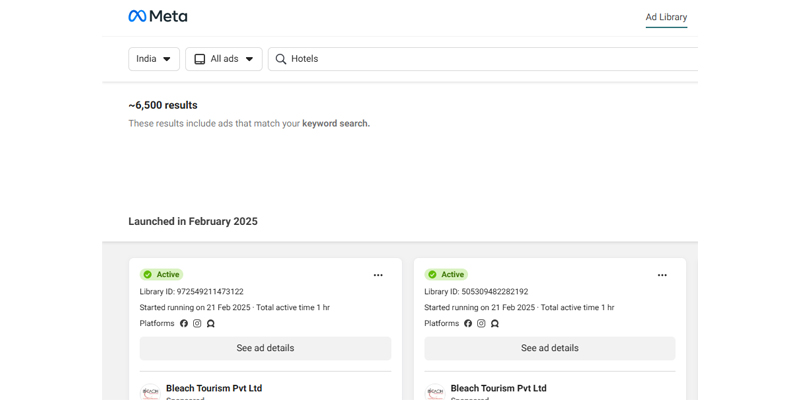Image resolution: width=800 pixels, height=400 pixels.
Task: Open three-dot menu on first ad card
Action: coord(378,275)
